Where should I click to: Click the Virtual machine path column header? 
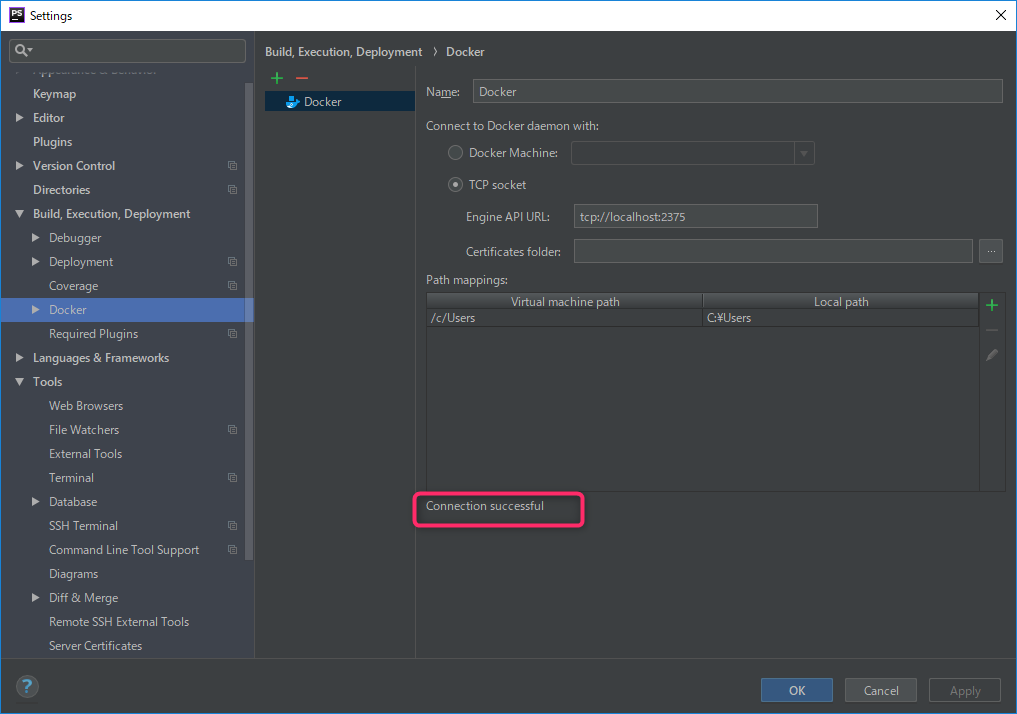[564, 302]
